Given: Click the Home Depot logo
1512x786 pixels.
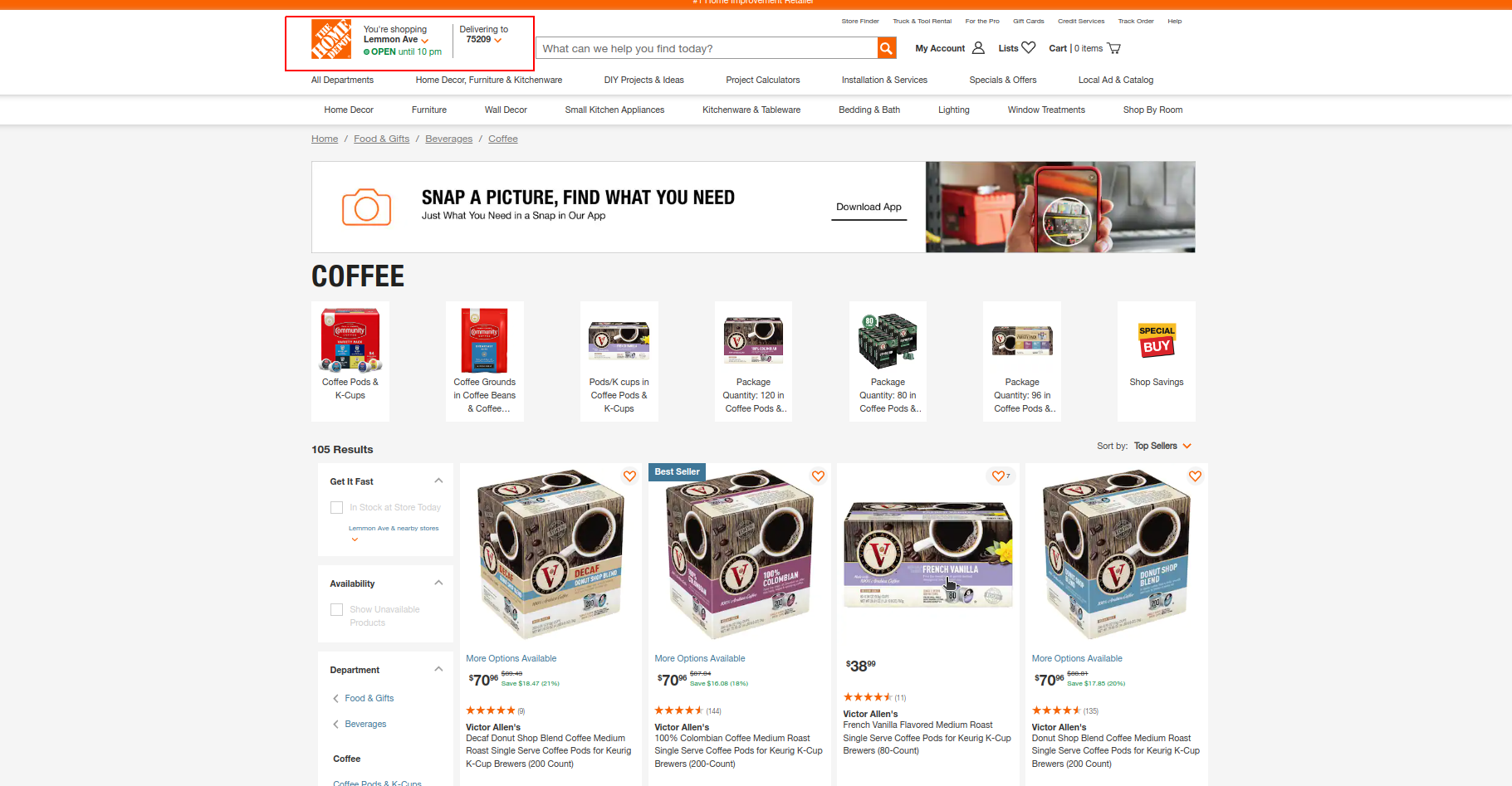Looking at the screenshot, I should coord(330,39).
